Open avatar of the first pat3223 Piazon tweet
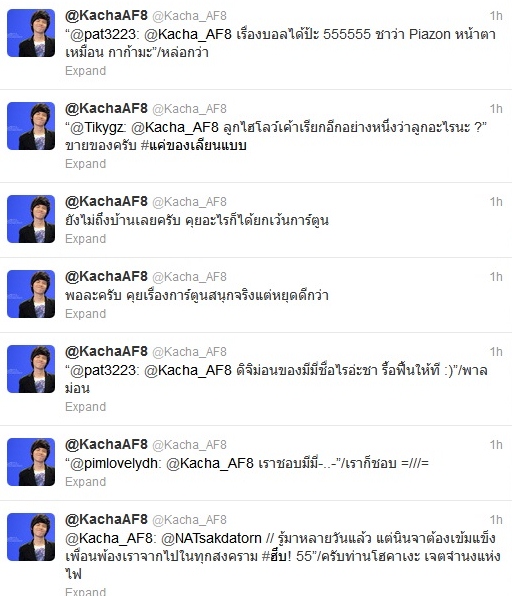Screen dimensions: 512x596 [x=31, y=33]
